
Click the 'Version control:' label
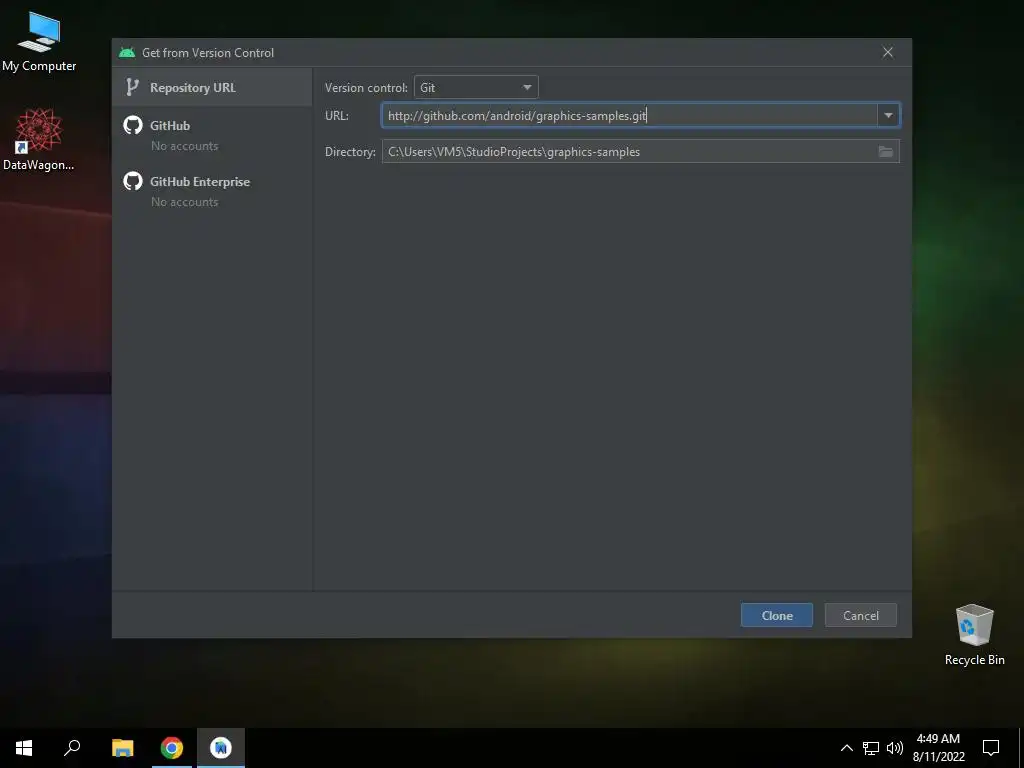[x=366, y=88]
